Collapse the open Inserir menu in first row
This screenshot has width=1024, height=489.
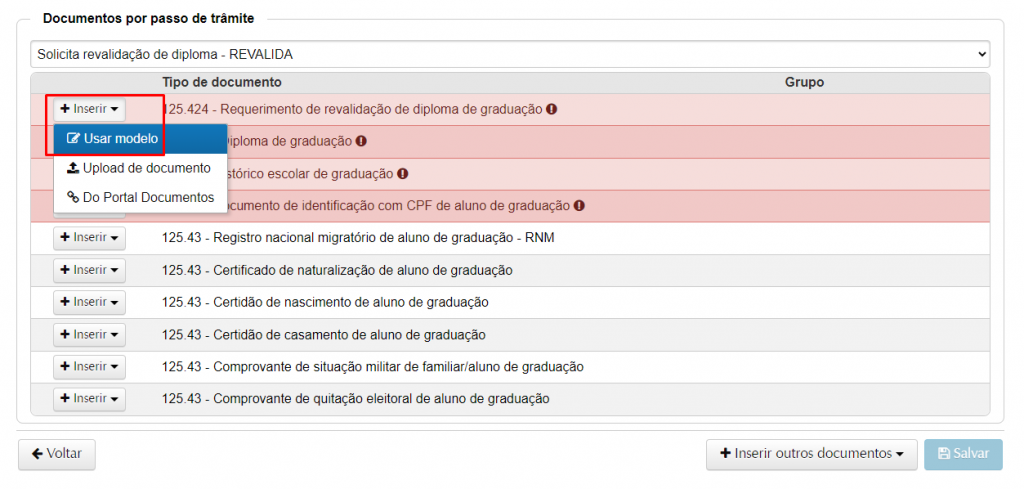click(x=89, y=108)
